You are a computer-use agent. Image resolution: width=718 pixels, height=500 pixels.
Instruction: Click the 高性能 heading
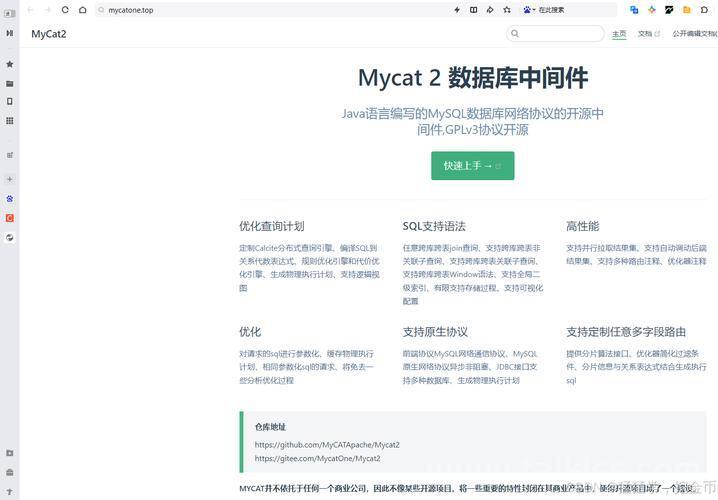click(x=582, y=226)
